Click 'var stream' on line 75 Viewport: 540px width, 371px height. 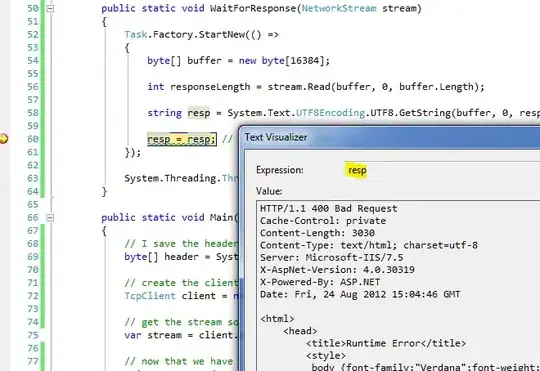(153, 335)
